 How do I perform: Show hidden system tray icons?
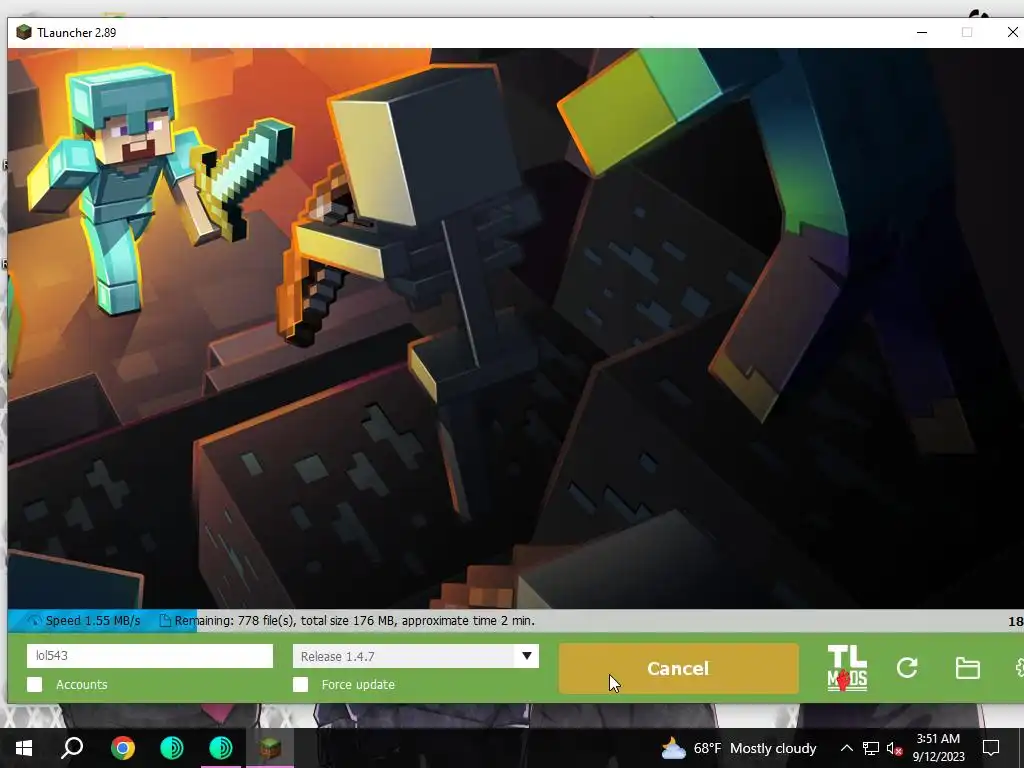point(846,748)
